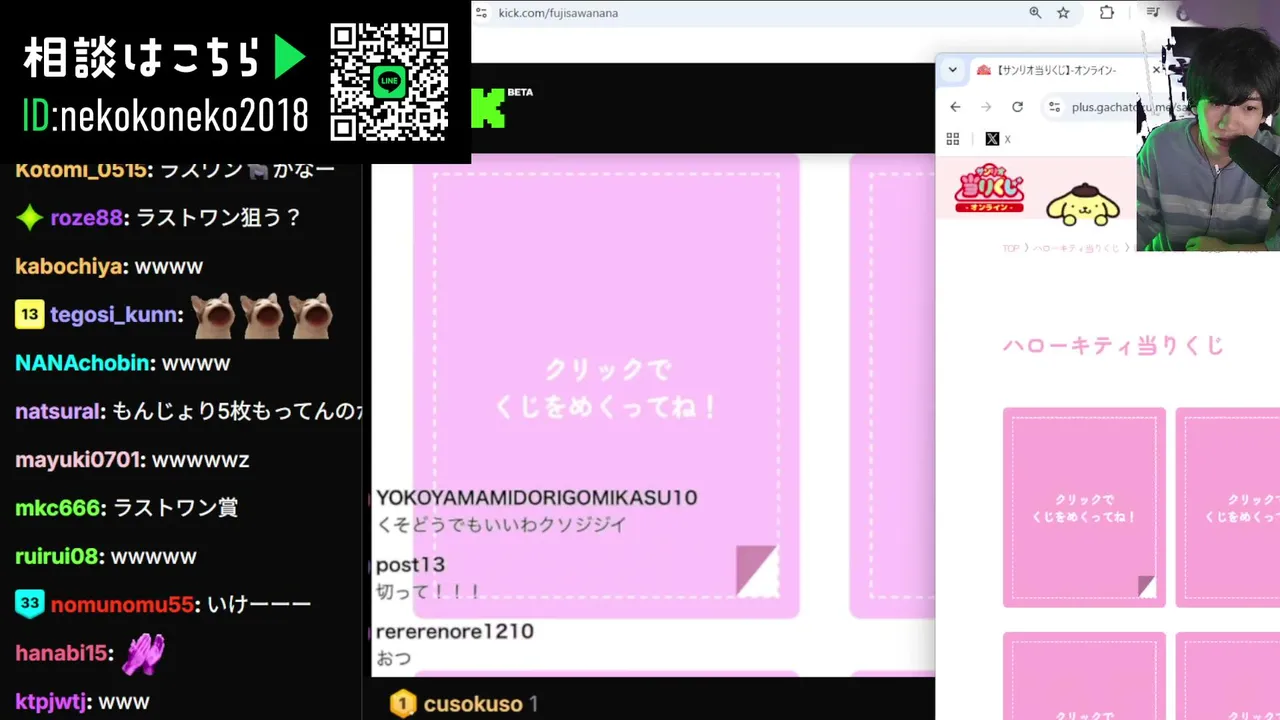Click username ruirui08 in chat
The height and width of the screenshot is (720, 1280).
coord(58,556)
